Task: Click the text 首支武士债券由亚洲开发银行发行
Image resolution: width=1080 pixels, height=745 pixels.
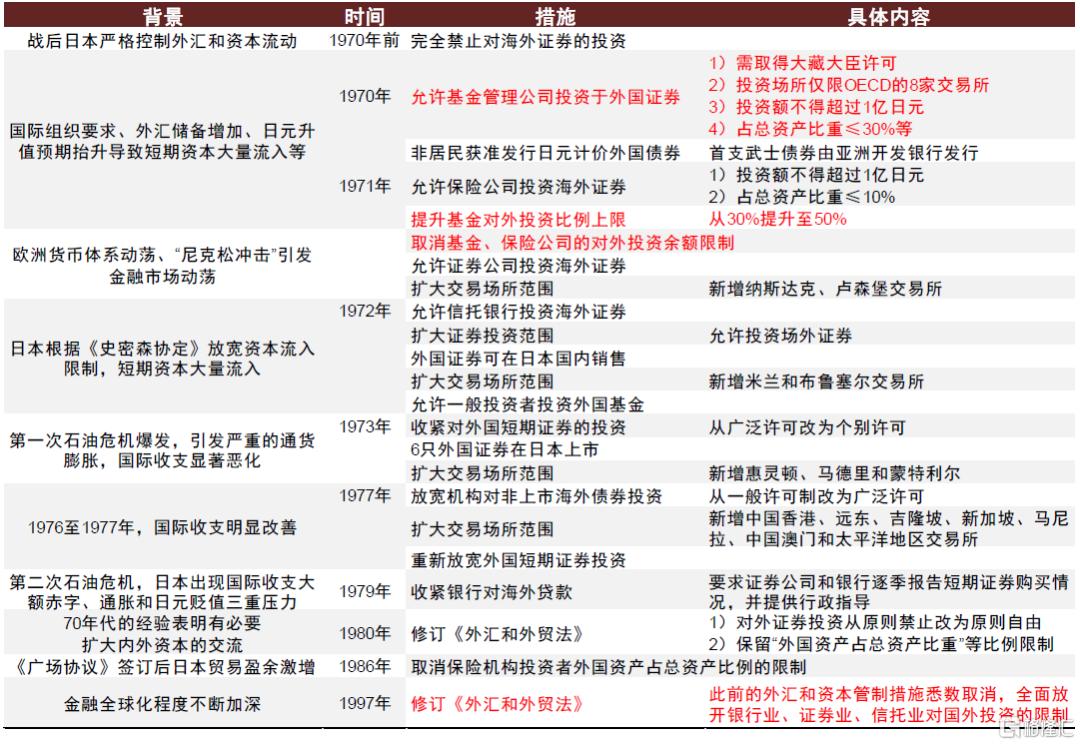Action: (844, 152)
